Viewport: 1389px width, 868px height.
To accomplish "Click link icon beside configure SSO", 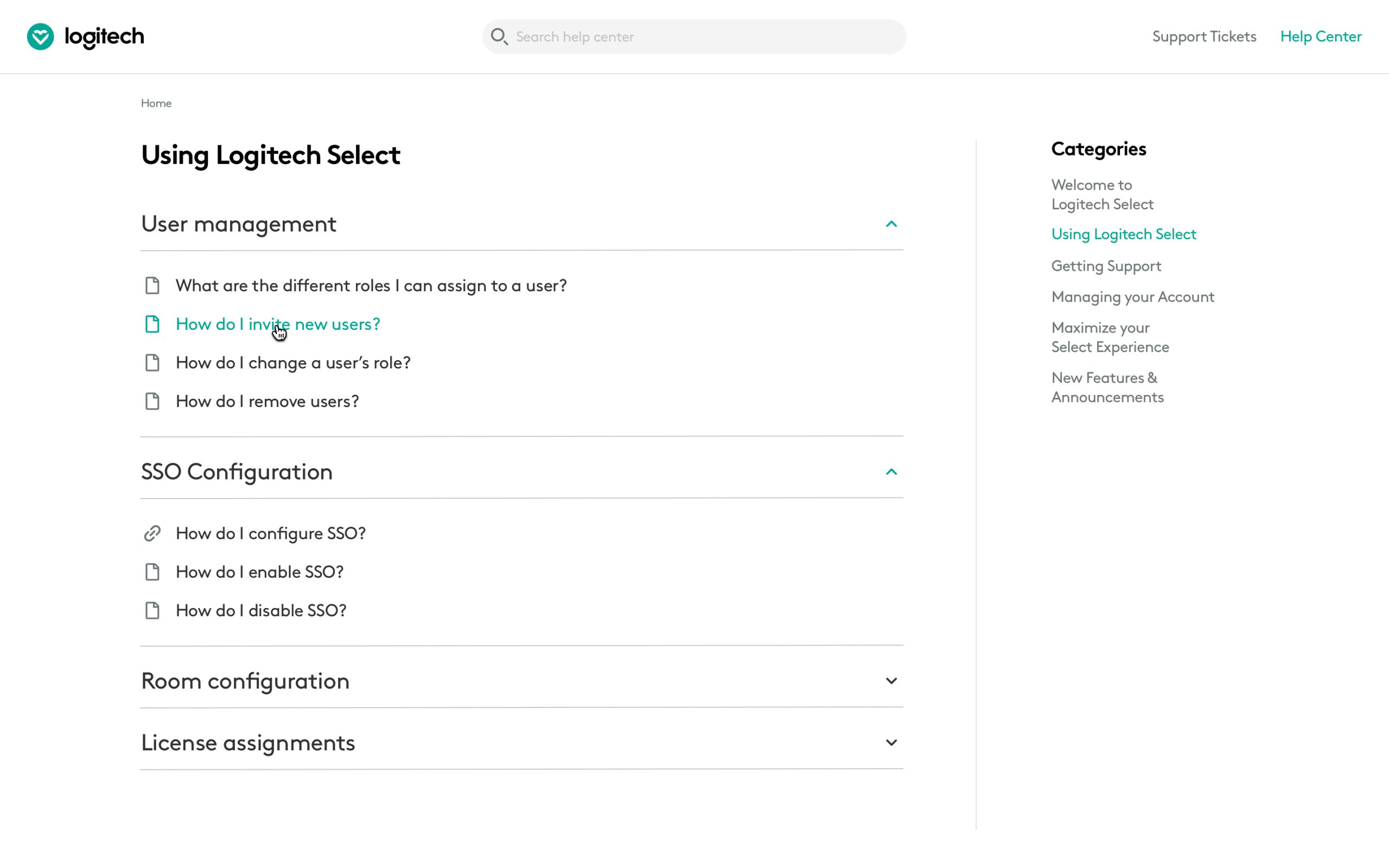I will 152,533.
